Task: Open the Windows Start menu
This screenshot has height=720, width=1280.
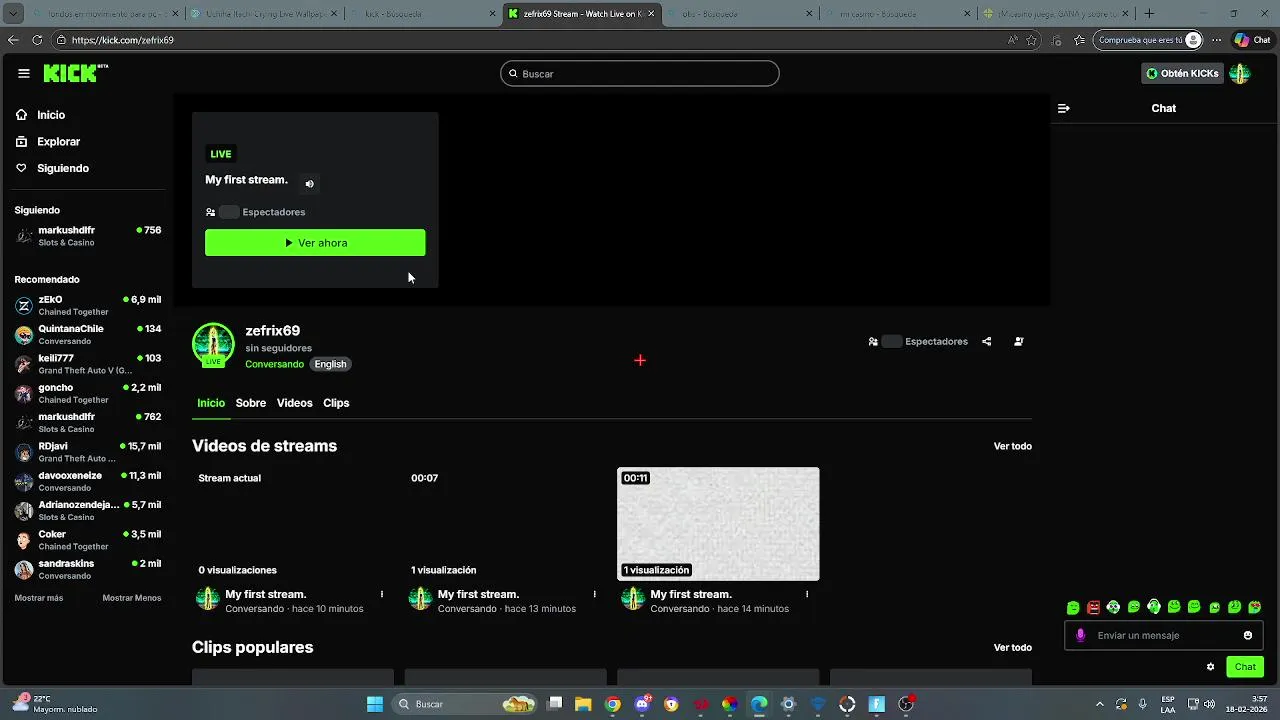Action: tap(375, 704)
